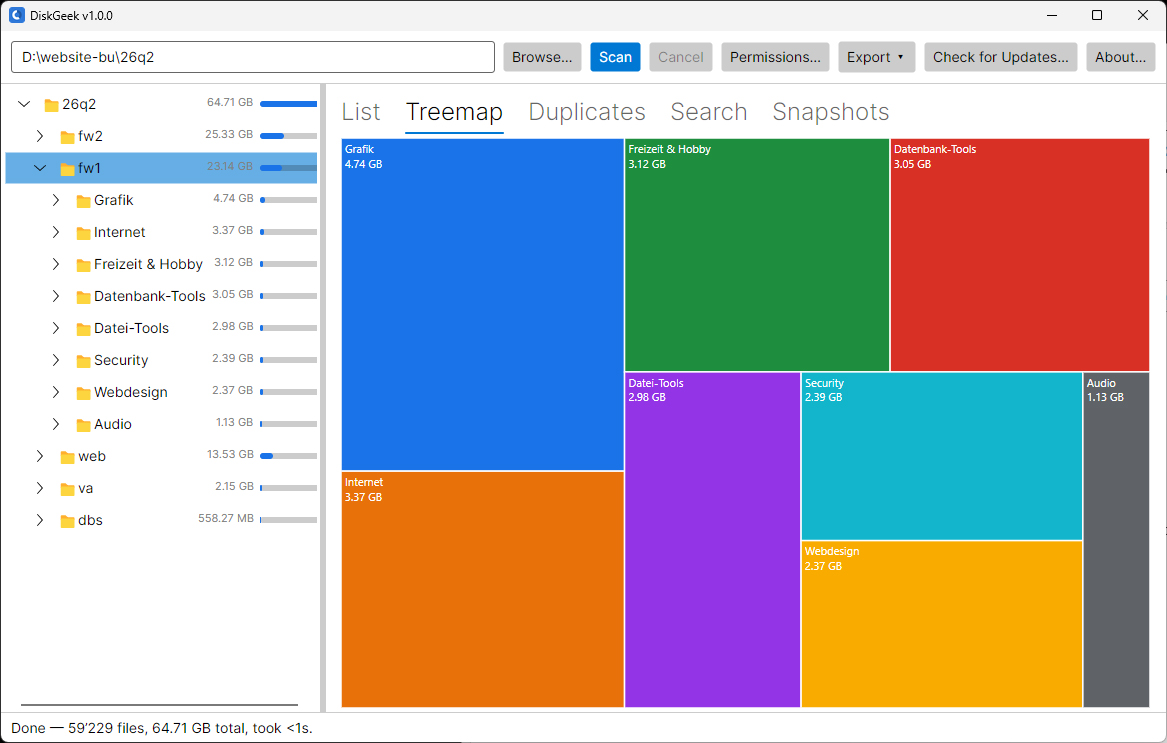This screenshot has height=743, width=1167.
Task: Click the fw2 folder icon
Action: pyautogui.click(x=68, y=137)
